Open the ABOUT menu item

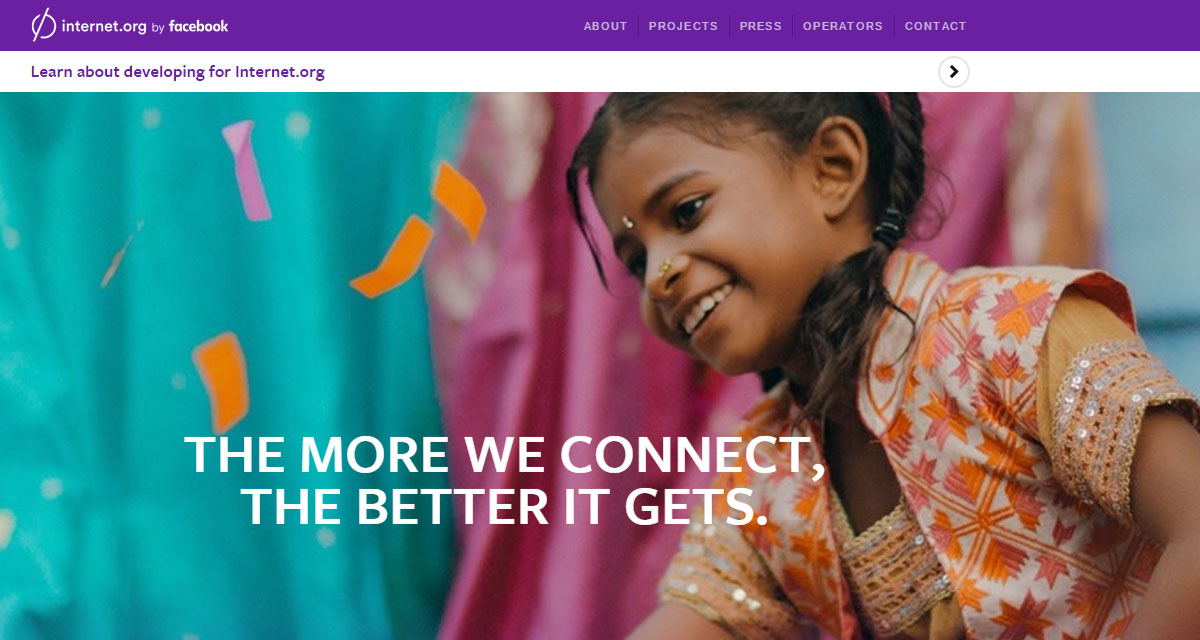point(606,26)
